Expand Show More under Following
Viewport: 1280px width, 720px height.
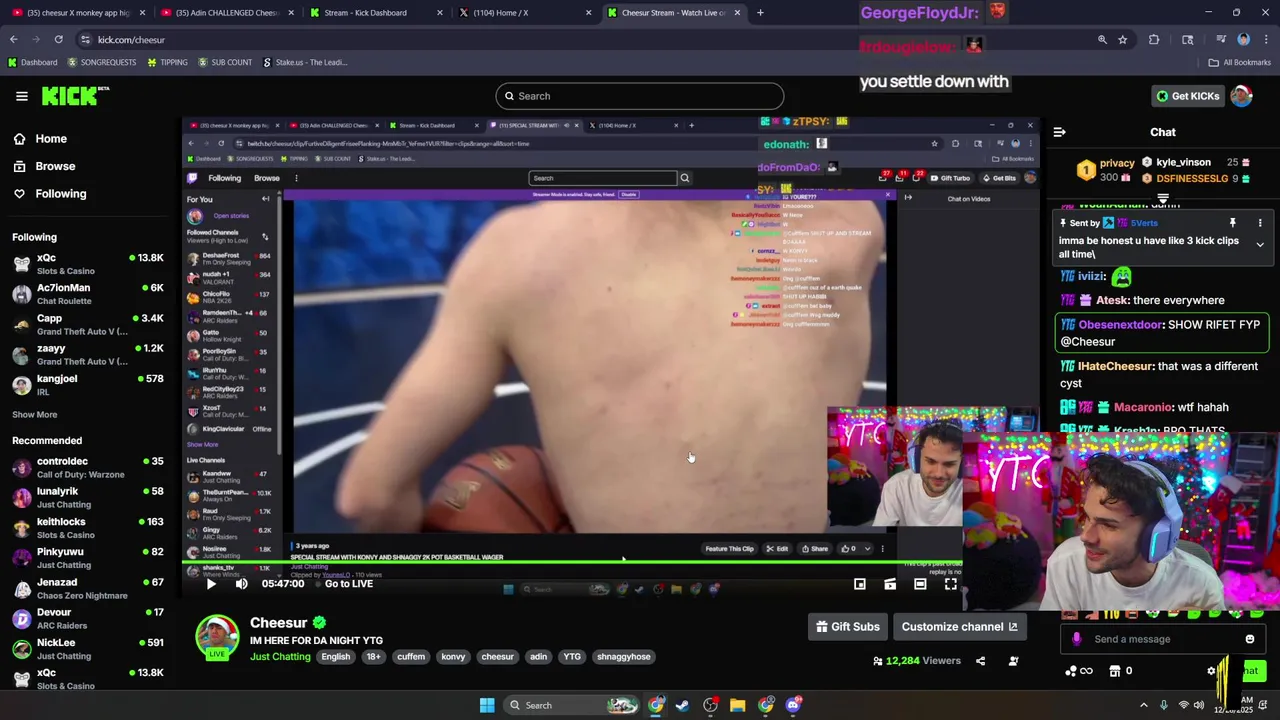pos(34,414)
